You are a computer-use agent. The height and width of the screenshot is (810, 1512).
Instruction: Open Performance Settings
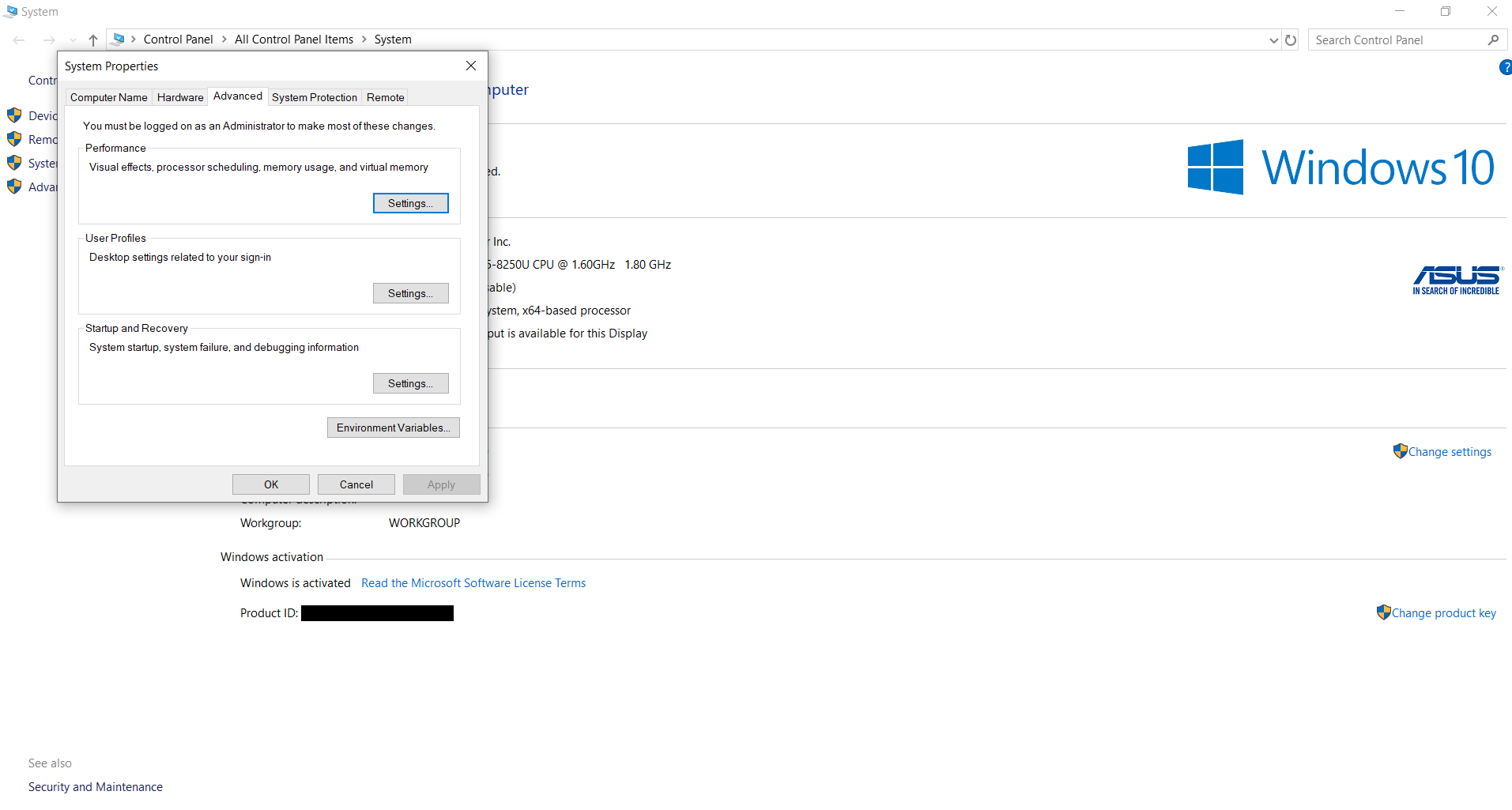[x=411, y=203]
